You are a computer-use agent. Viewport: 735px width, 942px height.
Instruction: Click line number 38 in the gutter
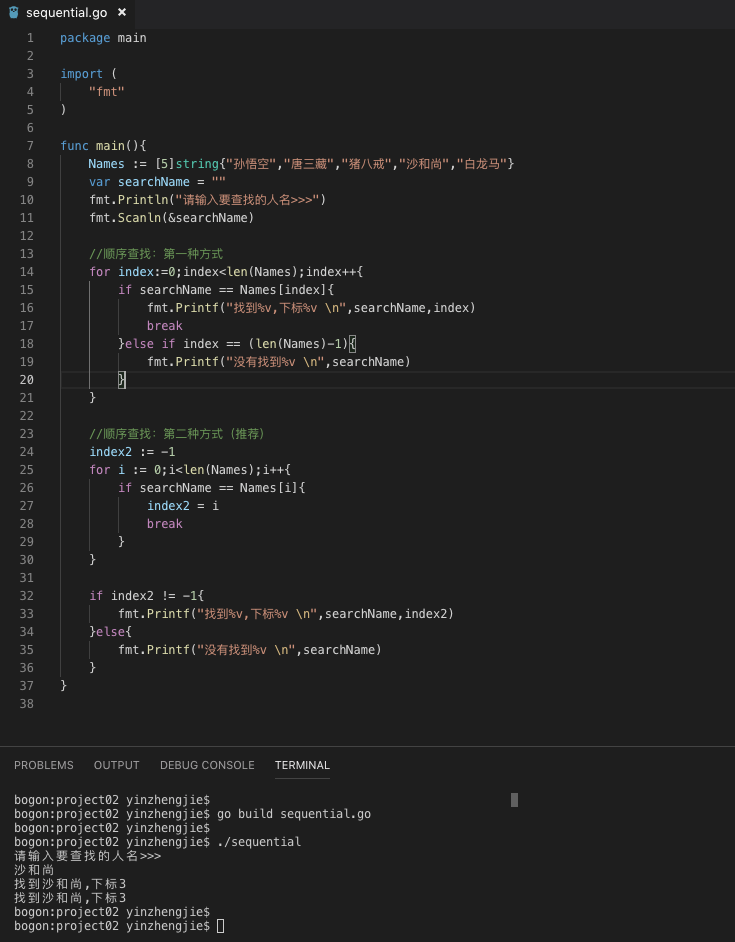pyautogui.click(x=26, y=703)
